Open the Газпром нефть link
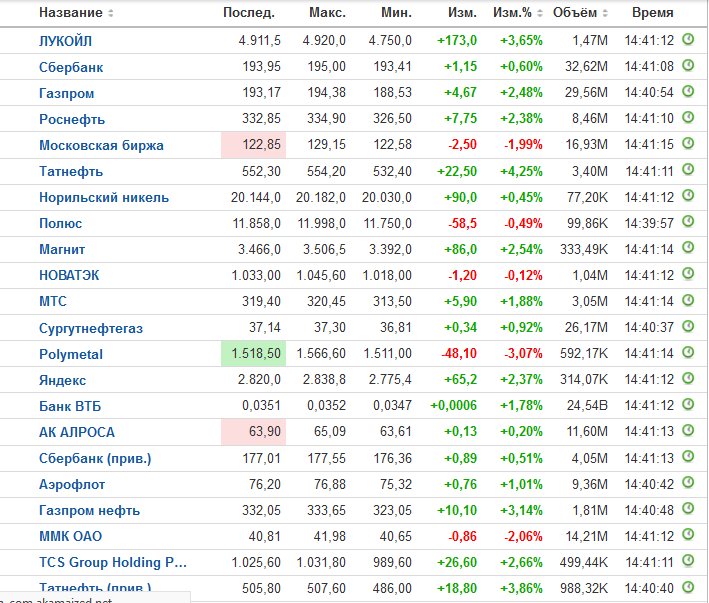 (90, 511)
